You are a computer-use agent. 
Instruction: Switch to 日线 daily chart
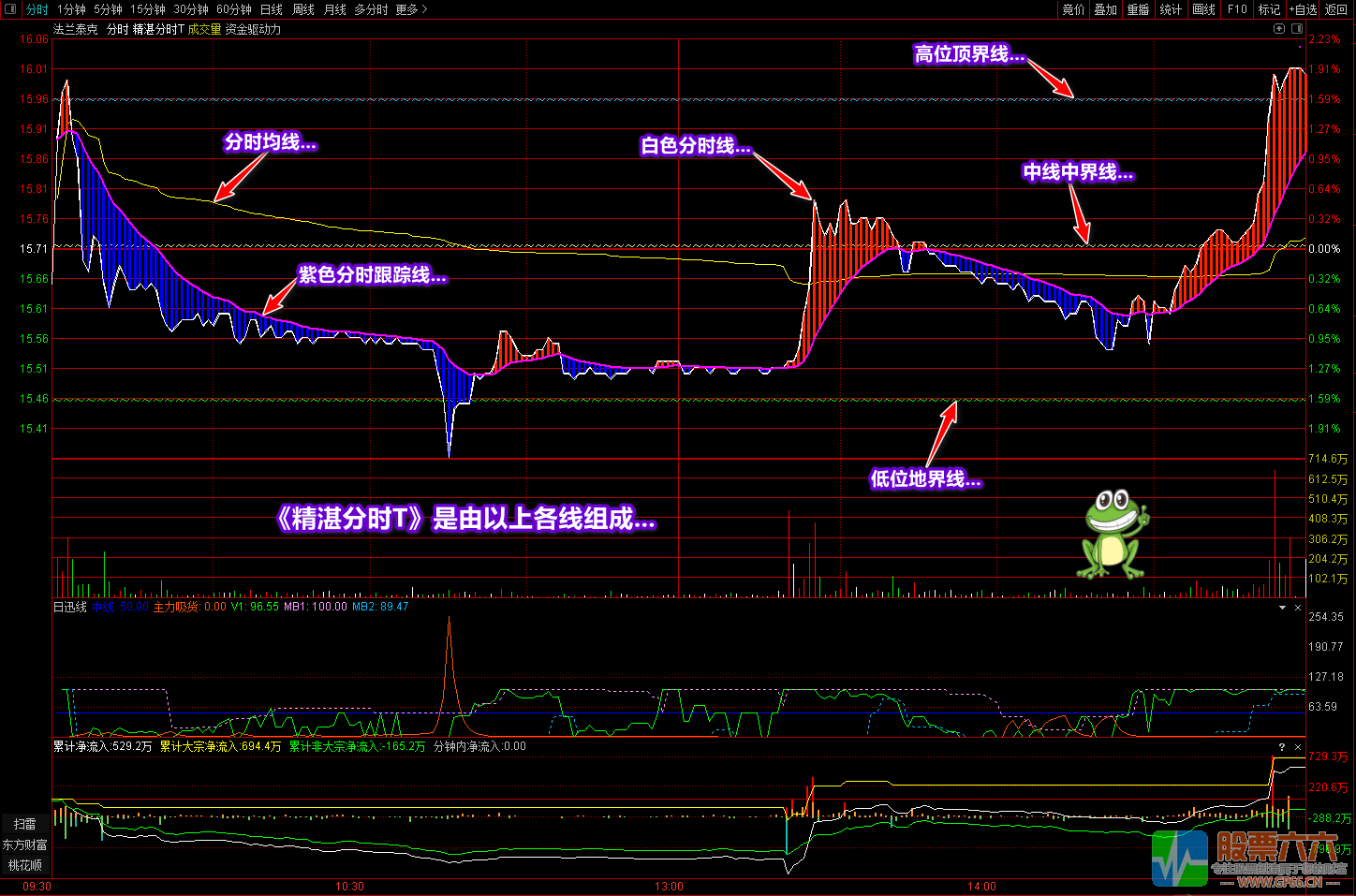coord(271,9)
